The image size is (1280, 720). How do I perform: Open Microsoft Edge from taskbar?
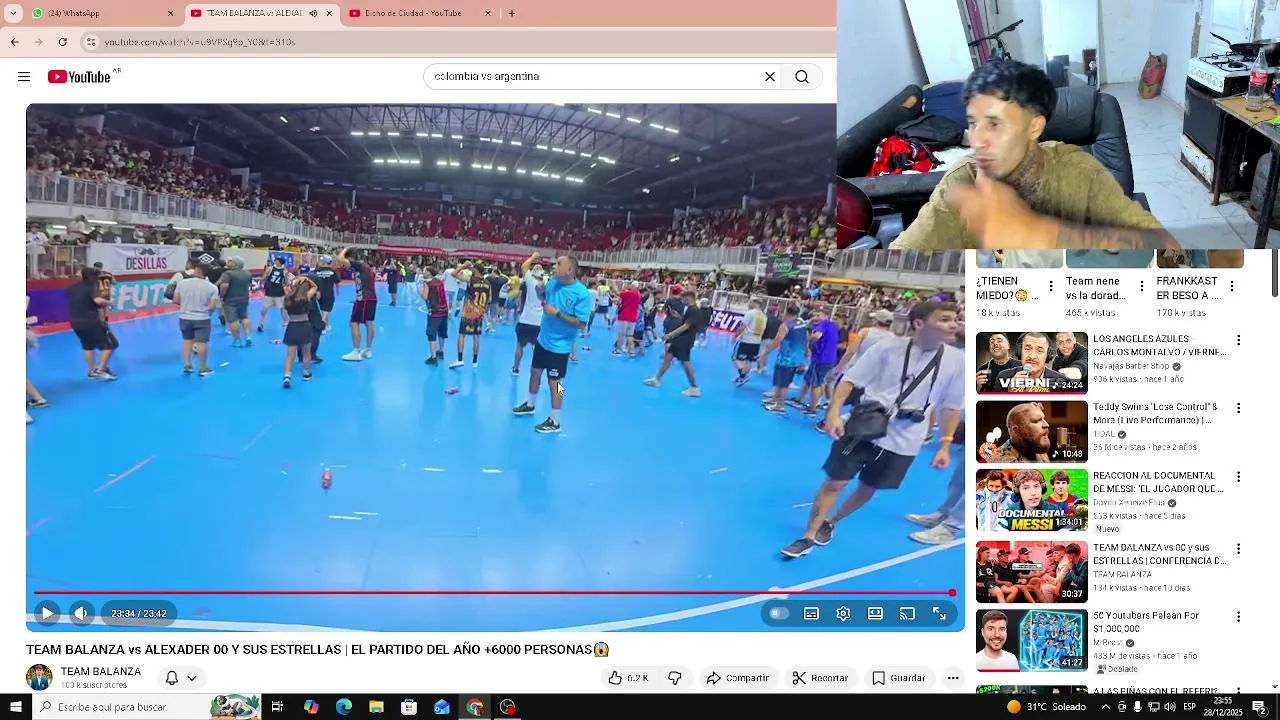pyautogui.click(x=344, y=707)
